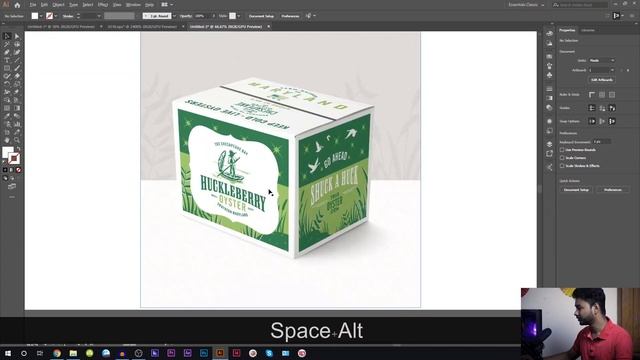Screen dimensions: 640x360
Task: Select the Zoom tool magnifier
Action: pyautogui.click(x=17, y=140)
